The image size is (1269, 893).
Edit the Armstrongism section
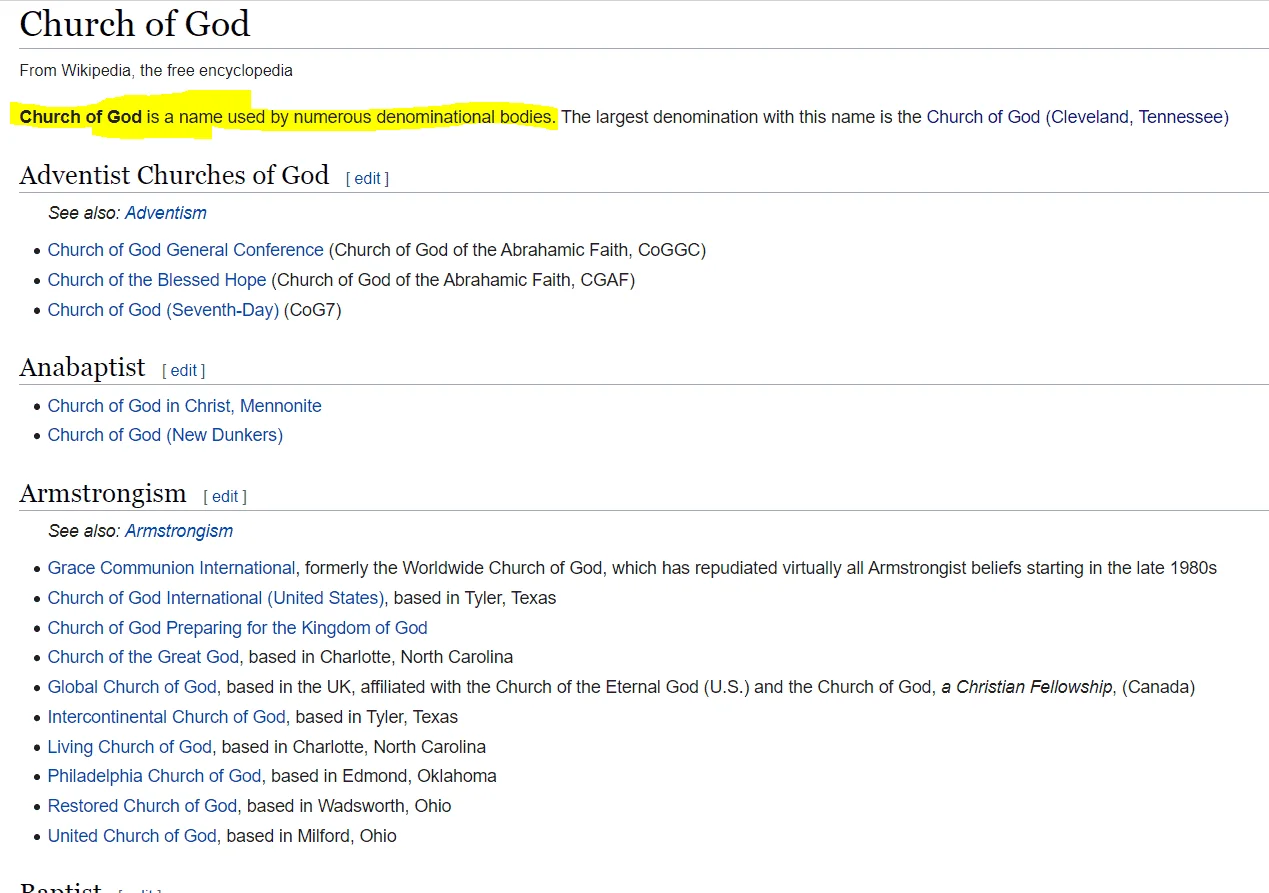(x=225, y=496)
